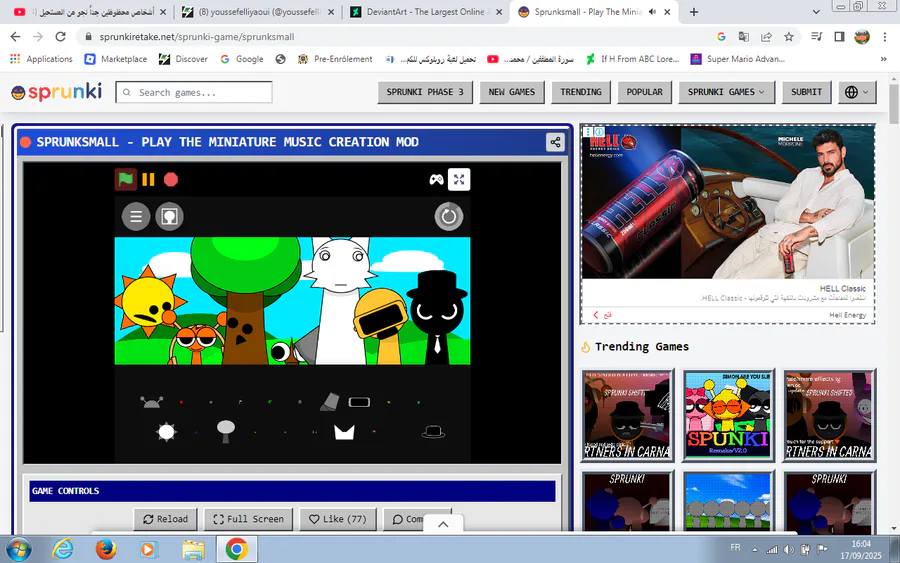Open Firefox from the taskbar
The height and width of the screenshot is (563, 900).
(106, 549)
